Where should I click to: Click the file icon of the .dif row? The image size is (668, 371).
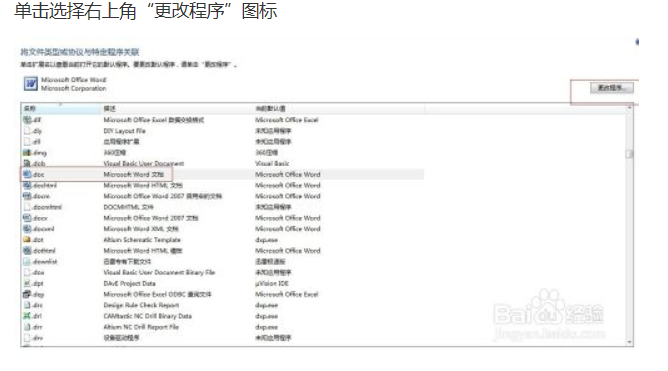pyautogui.click(x=27, y=120)
